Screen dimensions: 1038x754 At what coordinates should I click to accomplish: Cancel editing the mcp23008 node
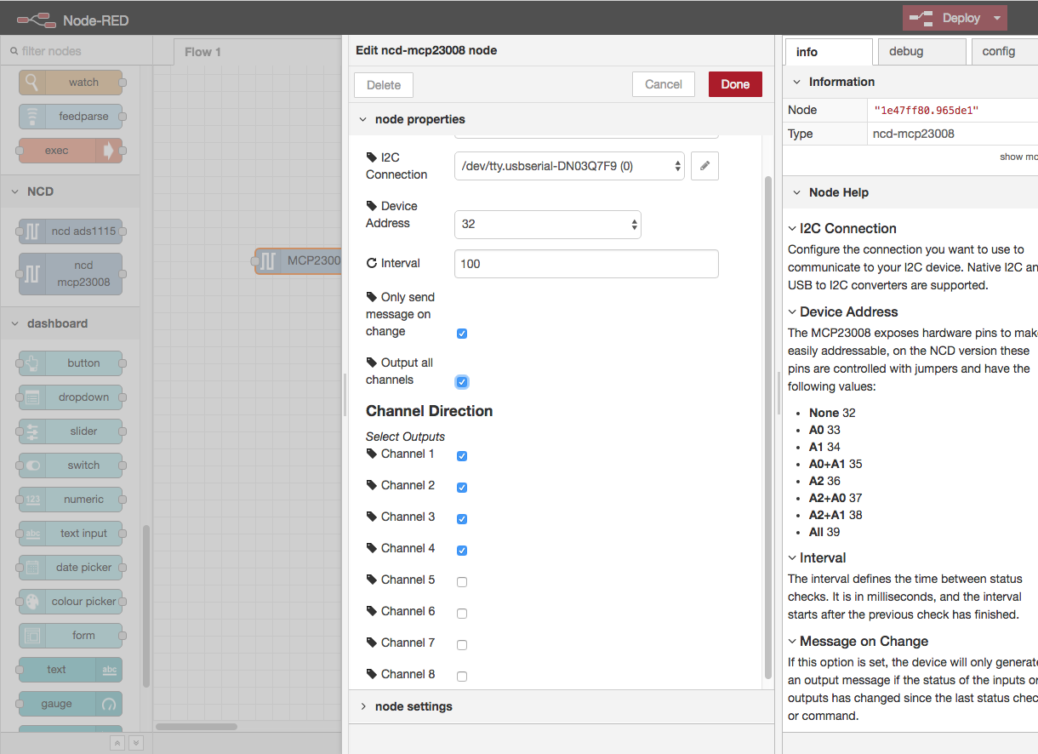[x=663, y=84]
